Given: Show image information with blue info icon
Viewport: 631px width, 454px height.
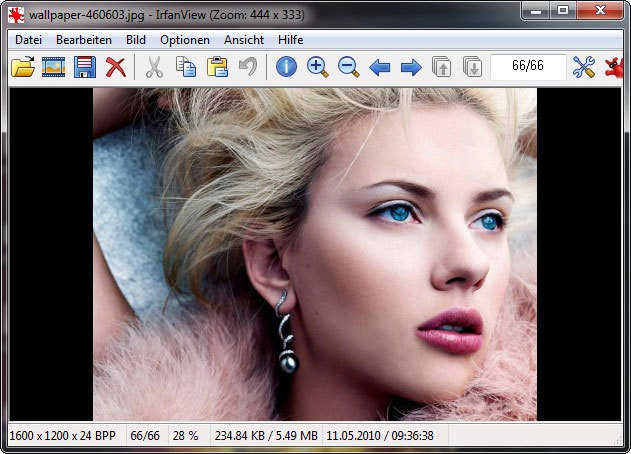Looking at the screenshot, I should (x=286, y=68).
